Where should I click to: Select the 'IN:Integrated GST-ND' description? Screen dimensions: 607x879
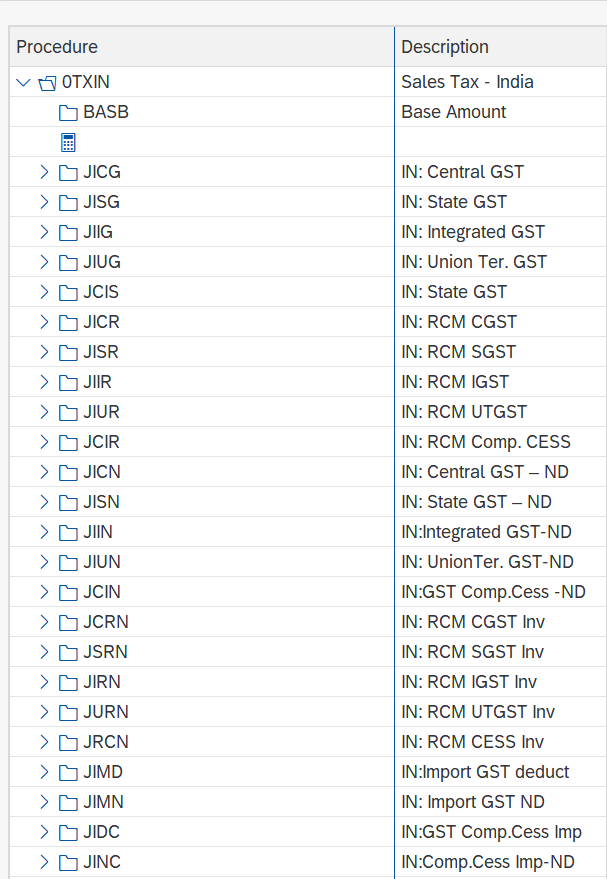click(486, 532)
